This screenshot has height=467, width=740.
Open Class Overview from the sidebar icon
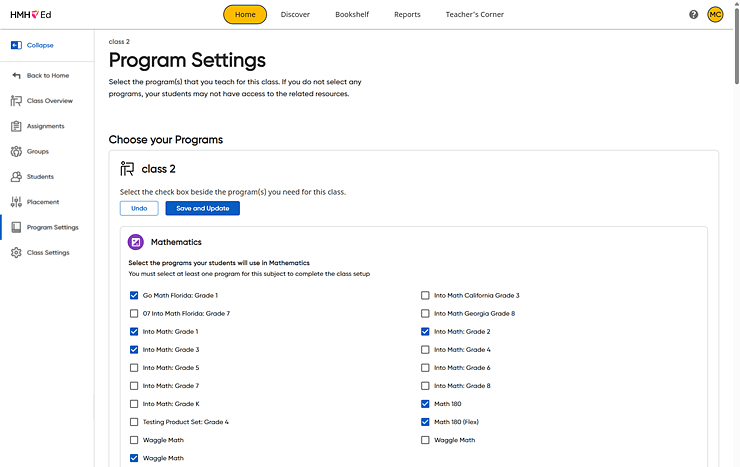(16, 100)
